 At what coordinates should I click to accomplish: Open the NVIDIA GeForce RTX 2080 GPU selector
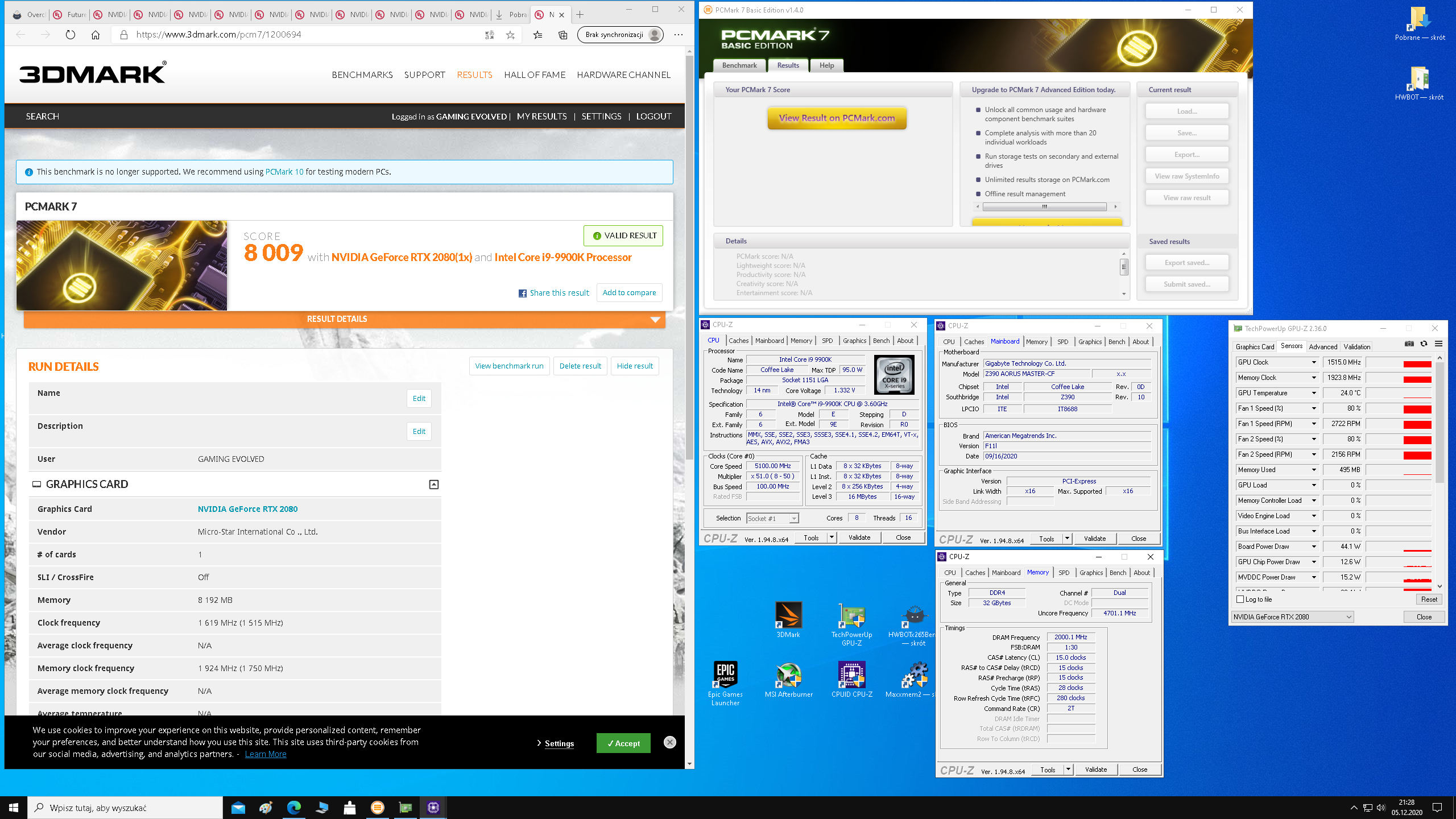1292,617
